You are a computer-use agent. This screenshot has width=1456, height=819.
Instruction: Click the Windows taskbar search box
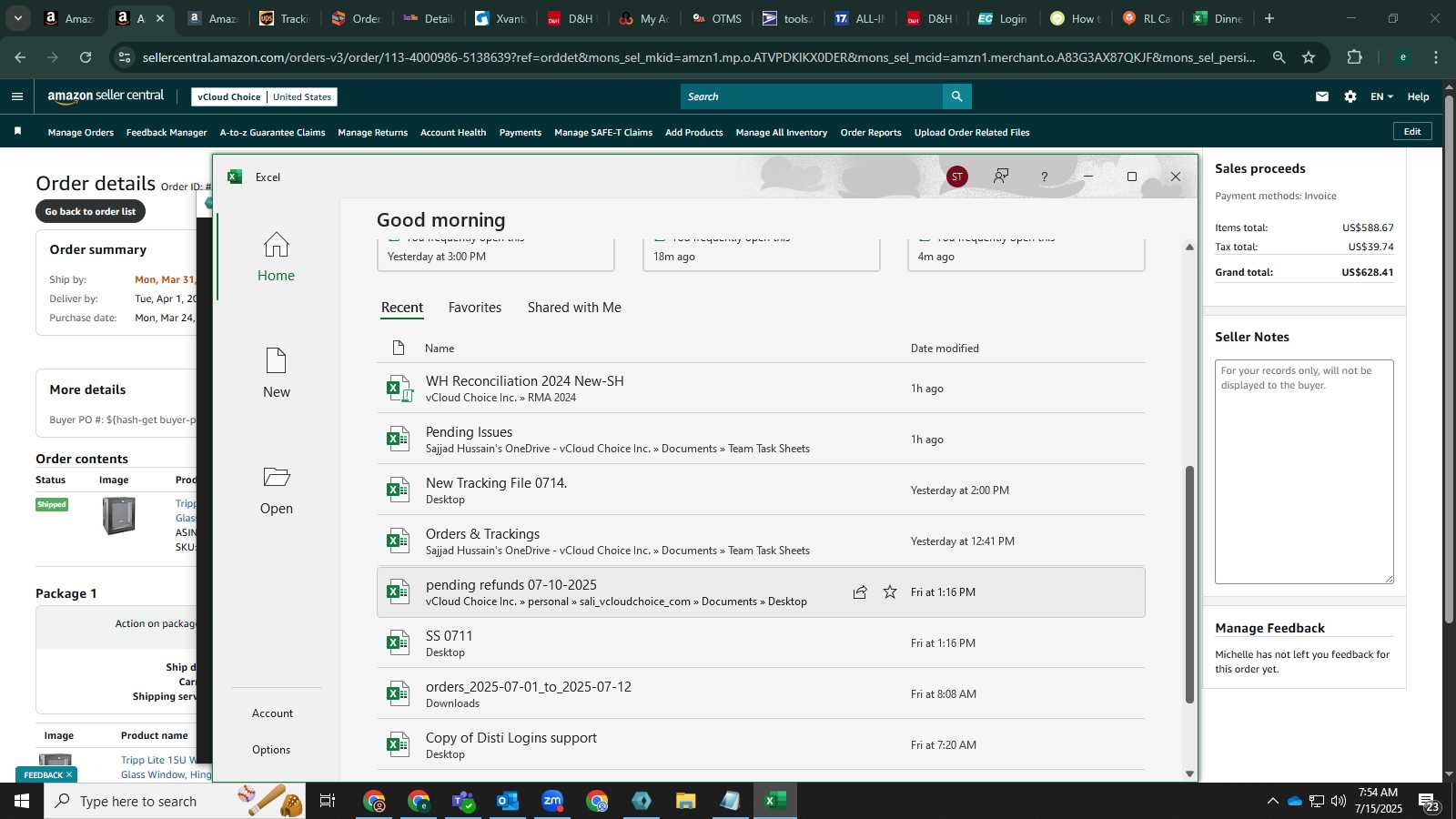tap(175, 801)
